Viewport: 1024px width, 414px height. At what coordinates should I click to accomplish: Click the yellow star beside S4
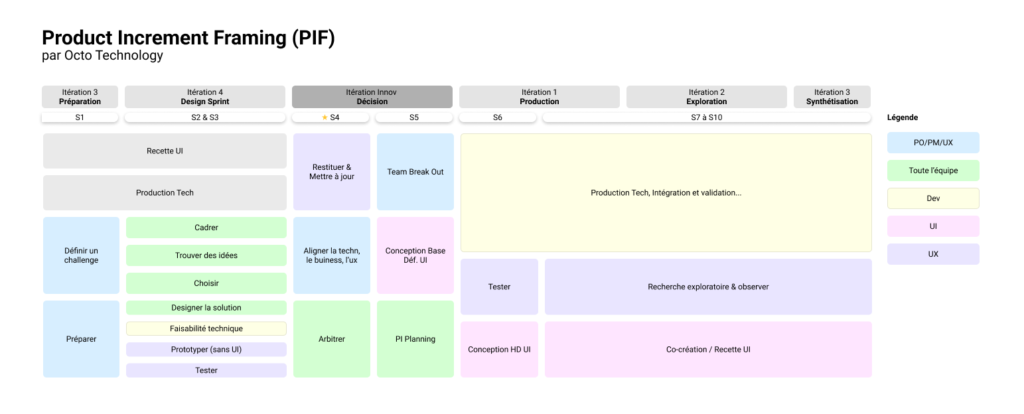324,118
